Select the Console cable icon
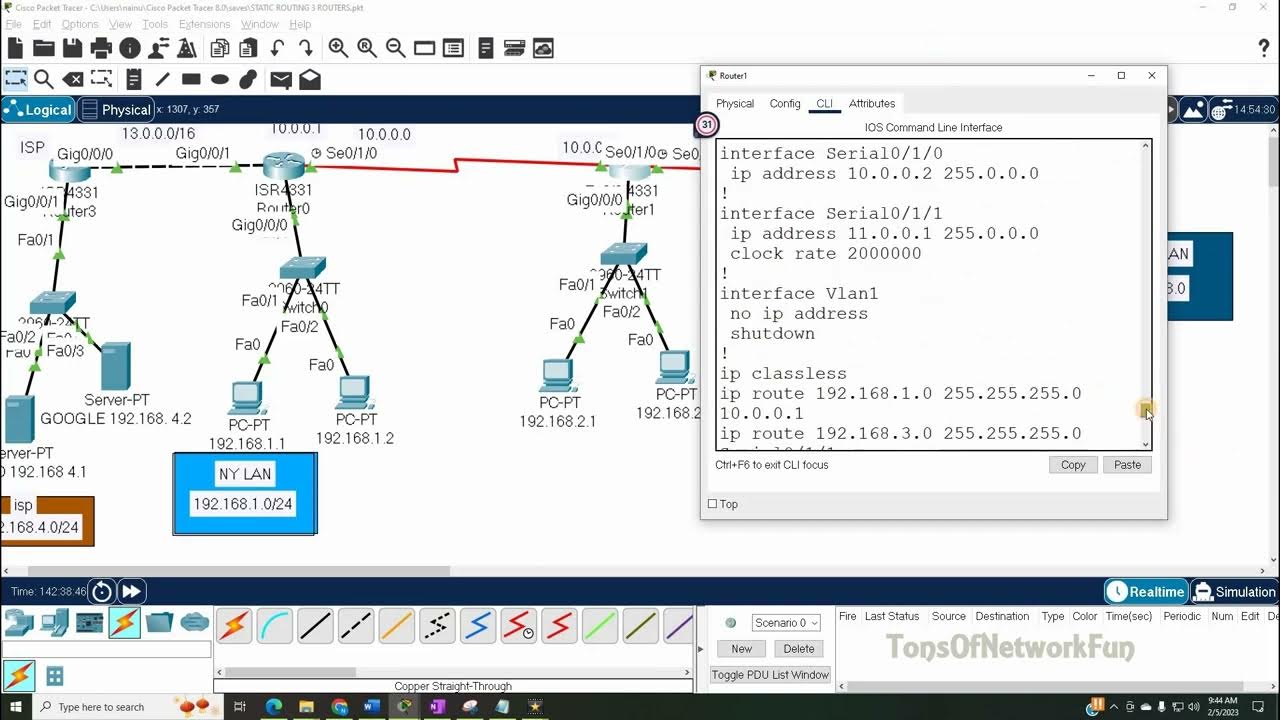The height and width of the screenshot is (720, 1280). (274, 626)
